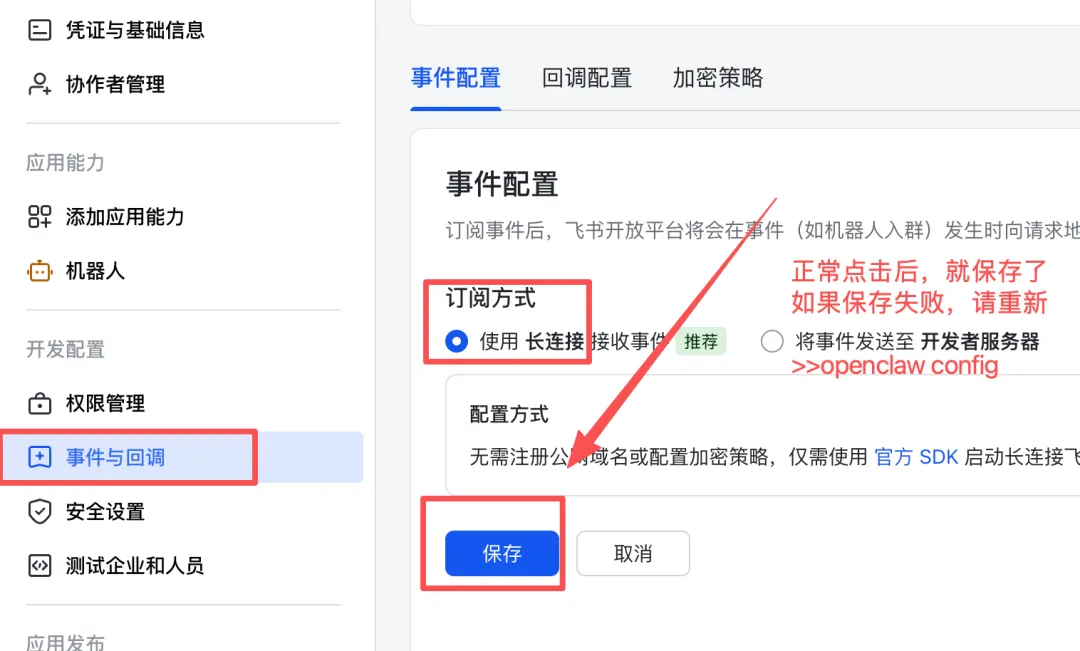The width and height of the screenshot is (1080, 651).
Task: Go to 安全设置 in the sidebar
Action: [105, 511]
